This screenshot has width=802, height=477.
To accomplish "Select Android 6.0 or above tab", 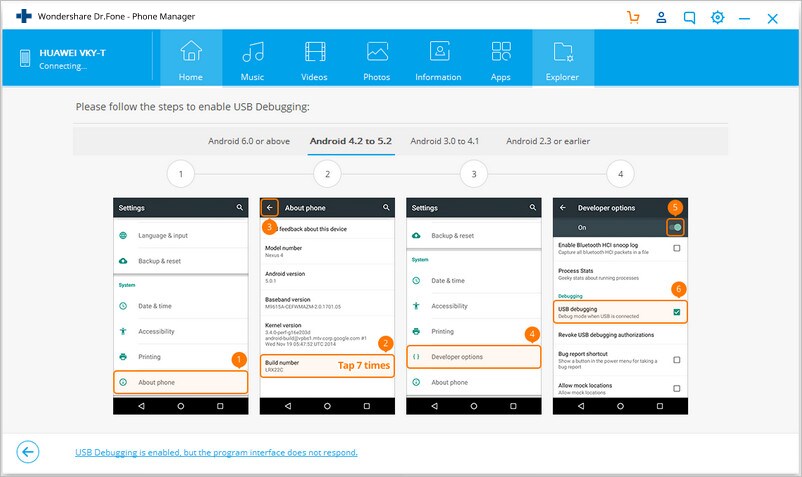I will click(x=249, y=141).
